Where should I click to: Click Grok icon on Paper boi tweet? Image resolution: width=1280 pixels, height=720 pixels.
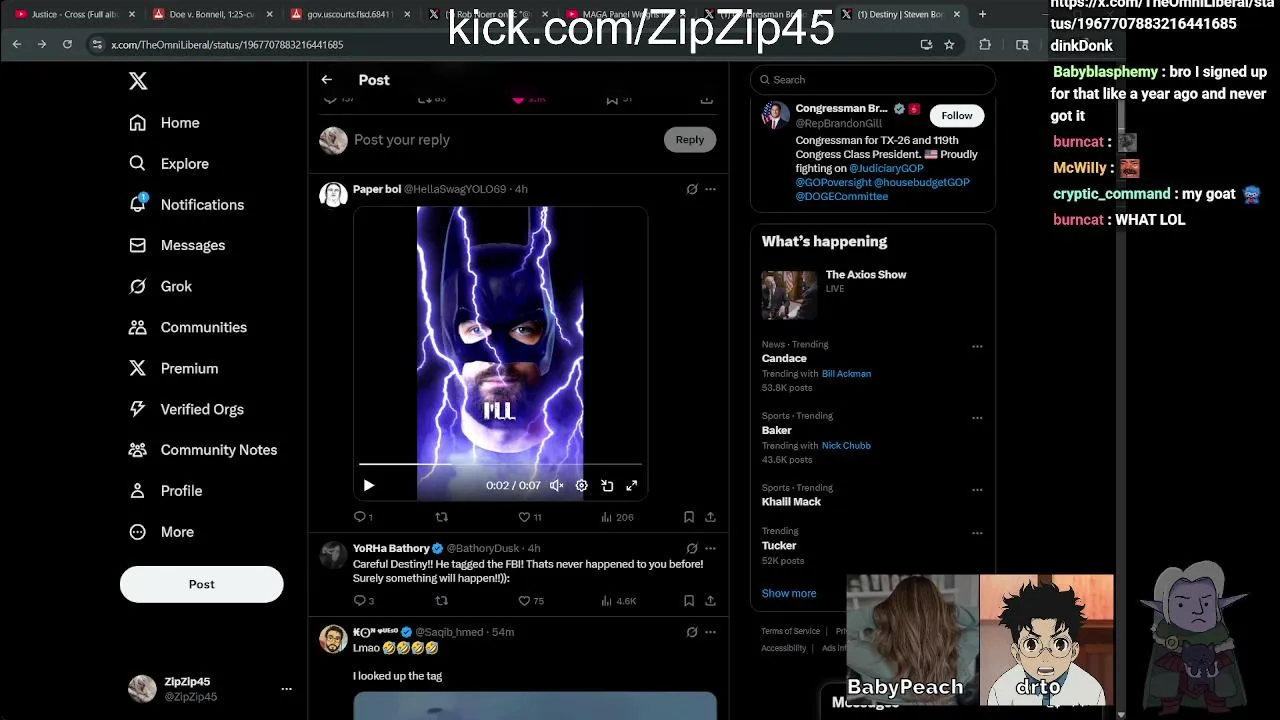click(691, 189)
